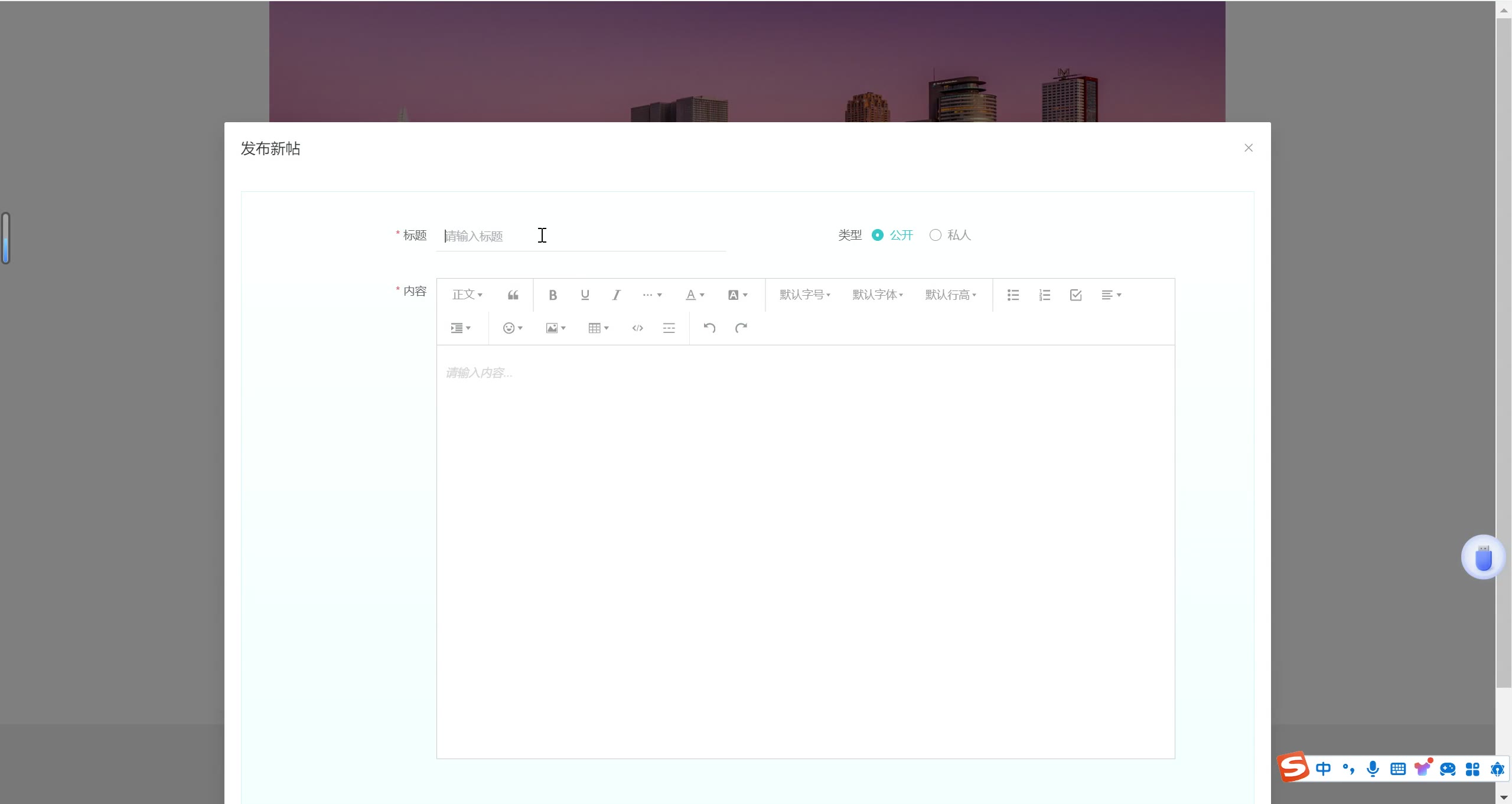Create a numbered list

(x=1044, y=295)
